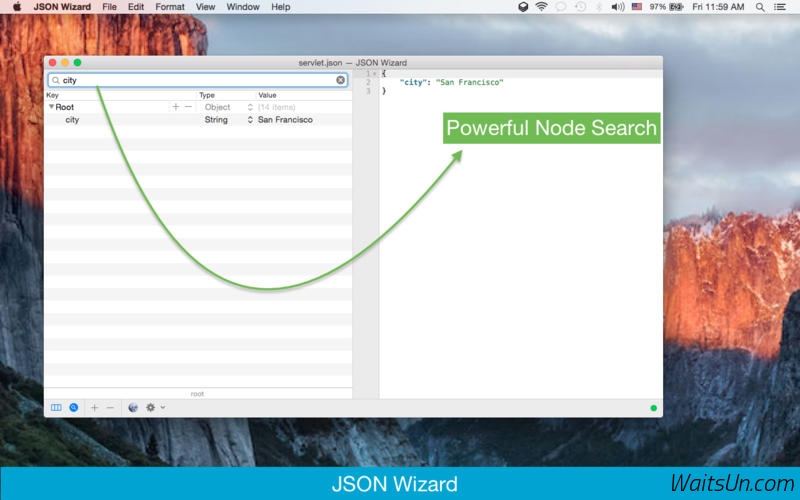Screen dimensions: 800x500
Task: Click line 1 fold arrow in gutter
Action: click(x=374, y=74)
